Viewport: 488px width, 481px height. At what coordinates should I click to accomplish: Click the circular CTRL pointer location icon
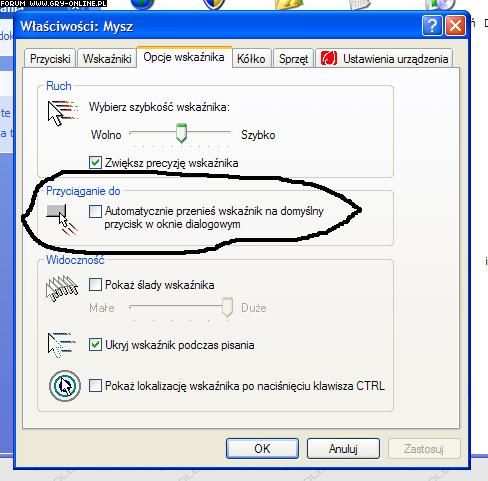coord(65,386)
